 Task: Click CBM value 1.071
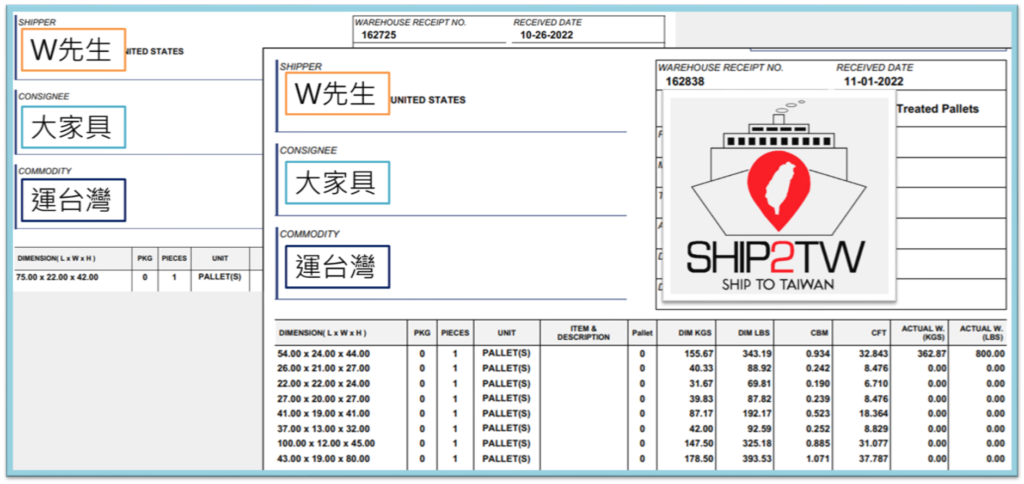pyautogui.click(x=818, y=459)
